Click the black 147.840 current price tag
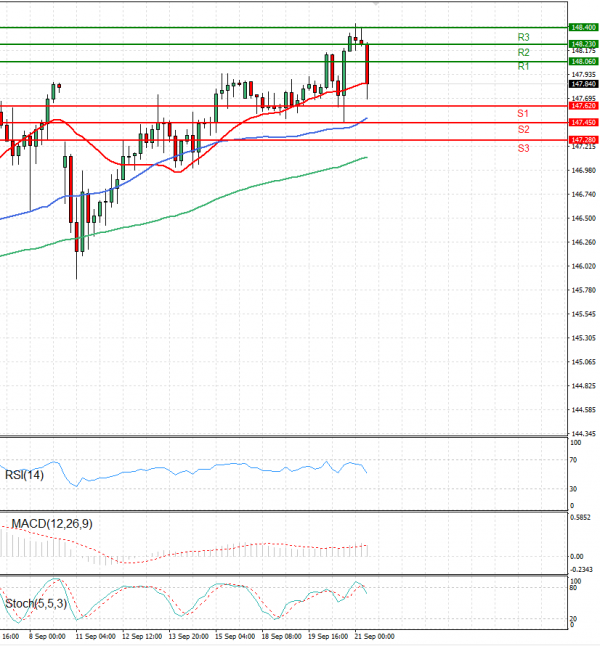Viewport: 600px width, 646px height. pyautogui.click(x=583, y=84)
